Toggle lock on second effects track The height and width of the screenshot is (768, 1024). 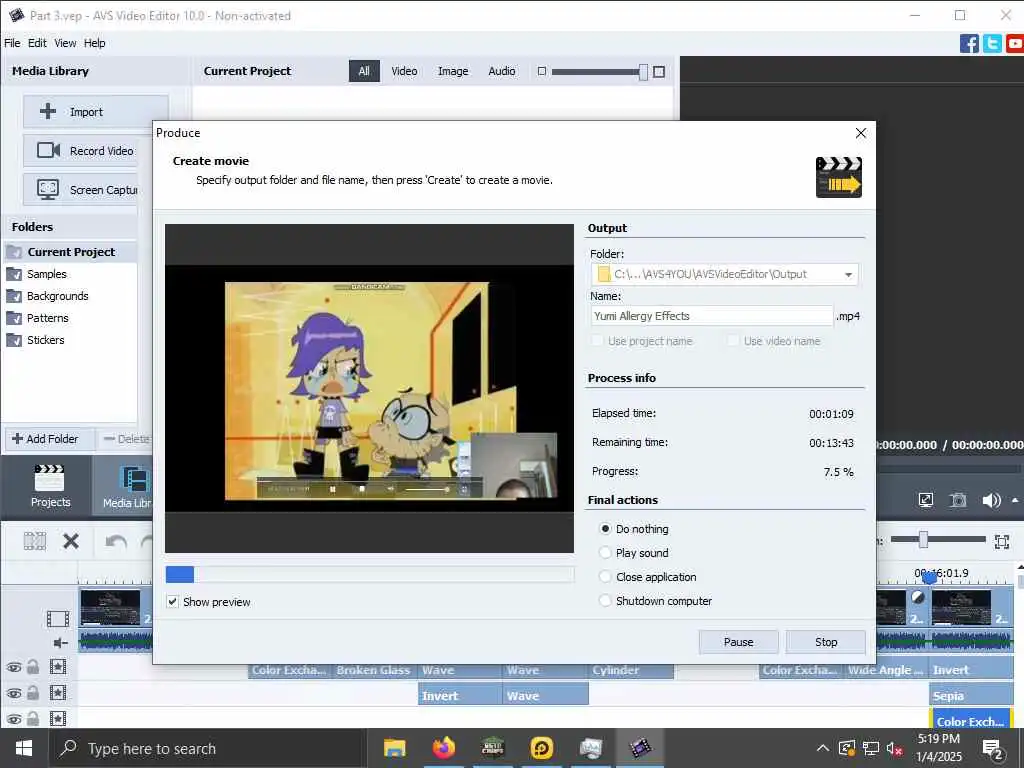pyautogui.click(x=33, y=693)
